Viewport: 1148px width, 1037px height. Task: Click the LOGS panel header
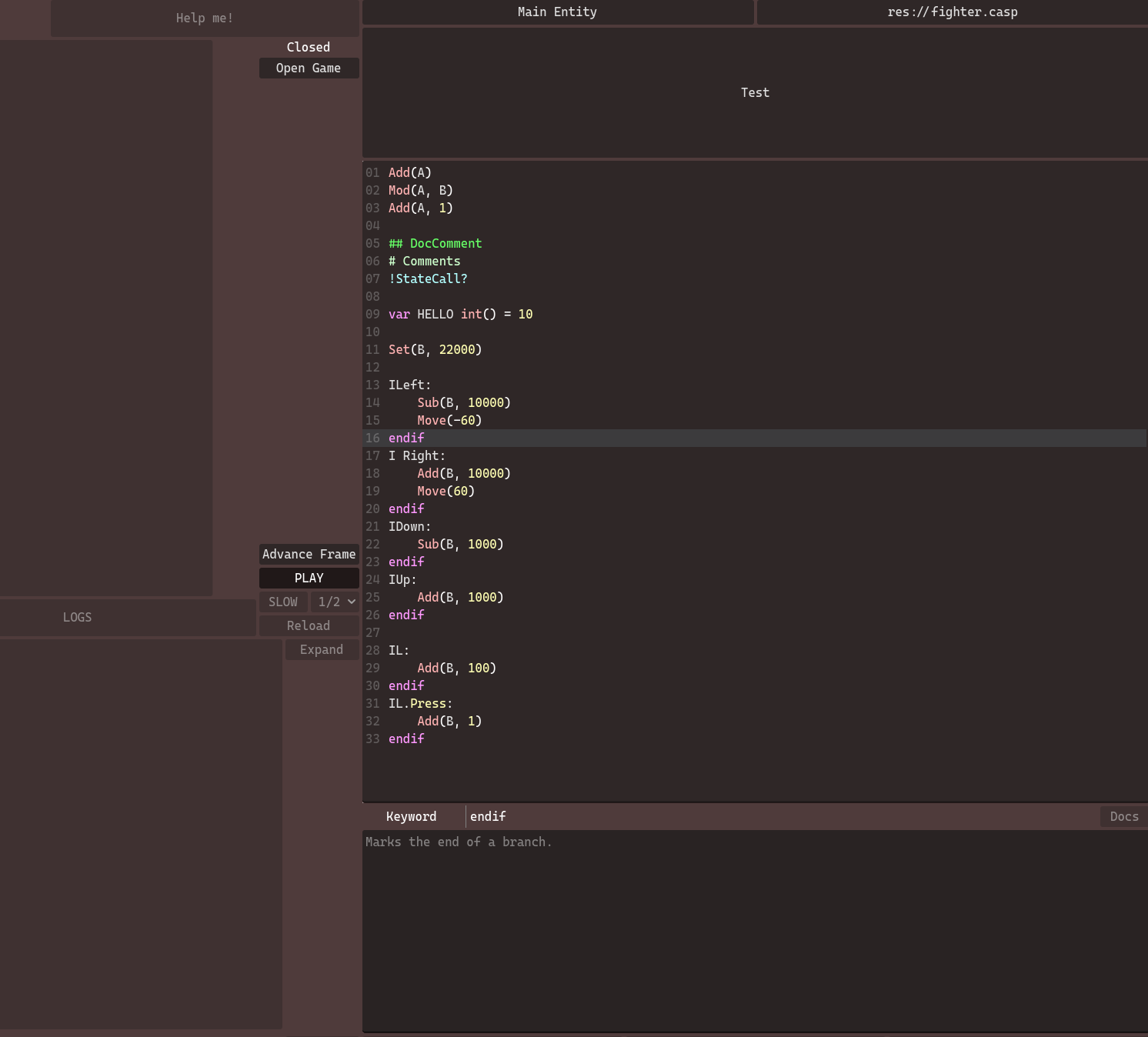point(77,617)
